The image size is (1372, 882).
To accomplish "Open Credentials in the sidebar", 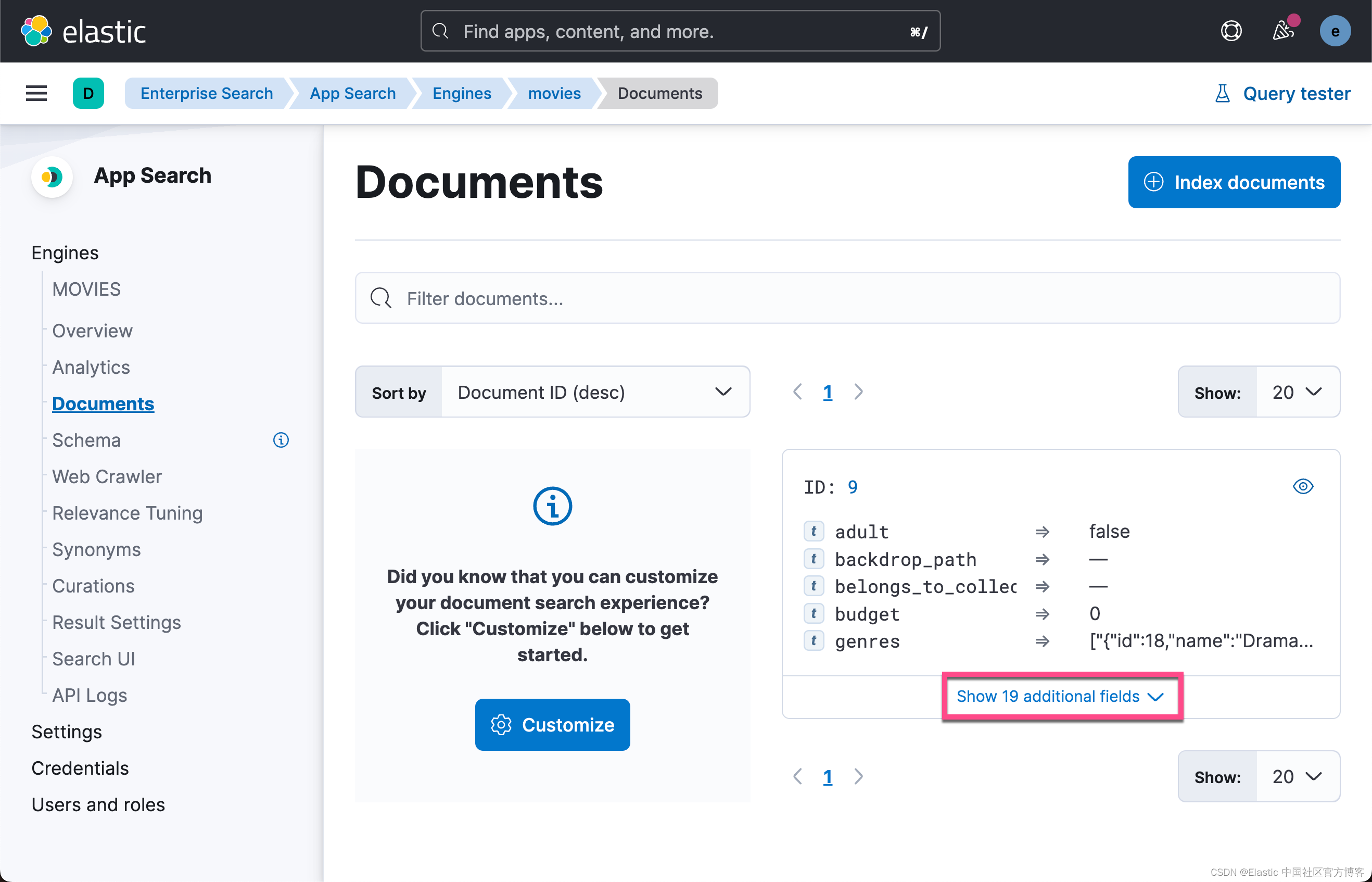I will [x=80, y=768].
